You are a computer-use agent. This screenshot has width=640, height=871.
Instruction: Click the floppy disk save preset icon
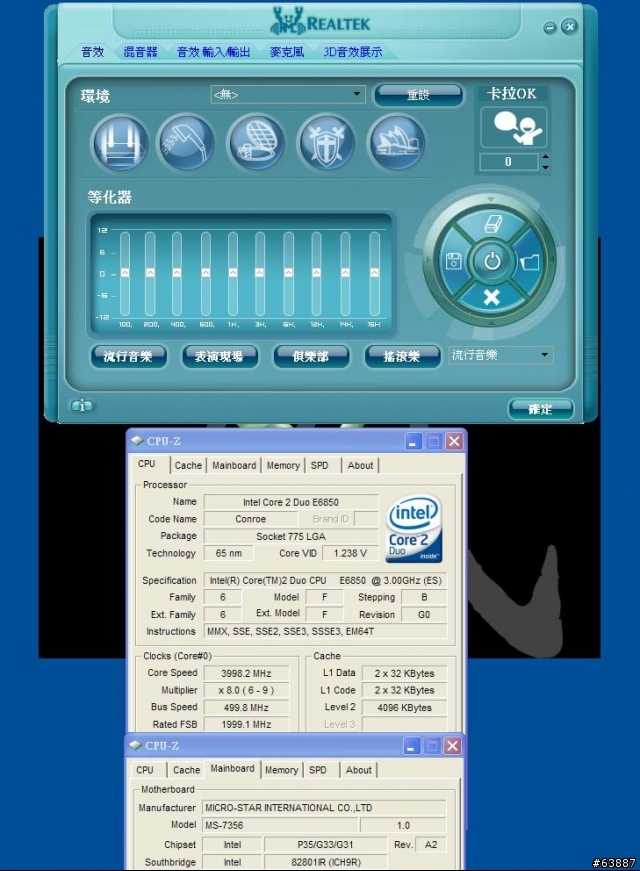453,261
